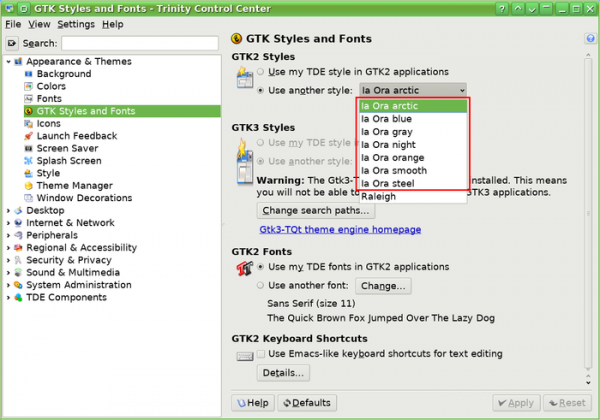
Task: Collapse the Appearance & Themes category
Action: pyautogui.click(x=9, y=62)
